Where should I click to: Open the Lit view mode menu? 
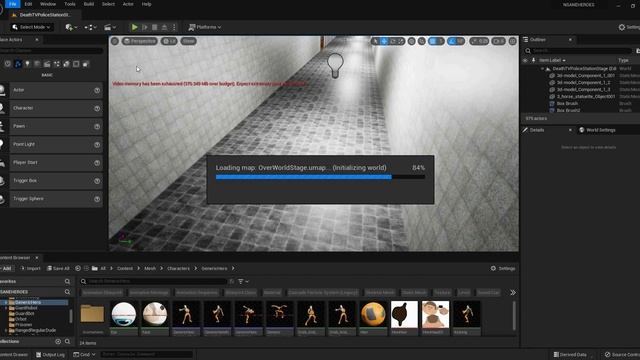[x=169, y=41]
